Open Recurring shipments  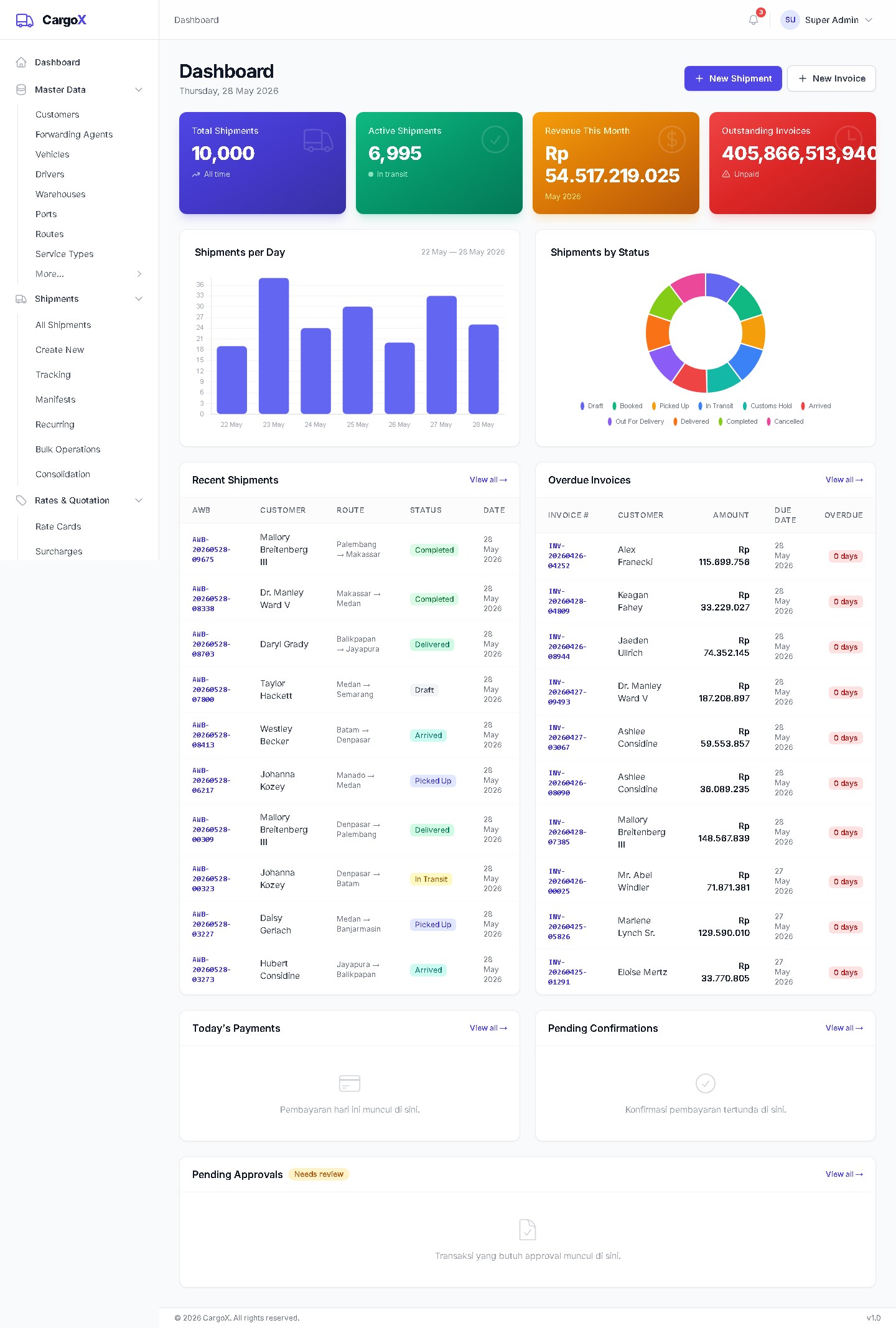[55, 424]
